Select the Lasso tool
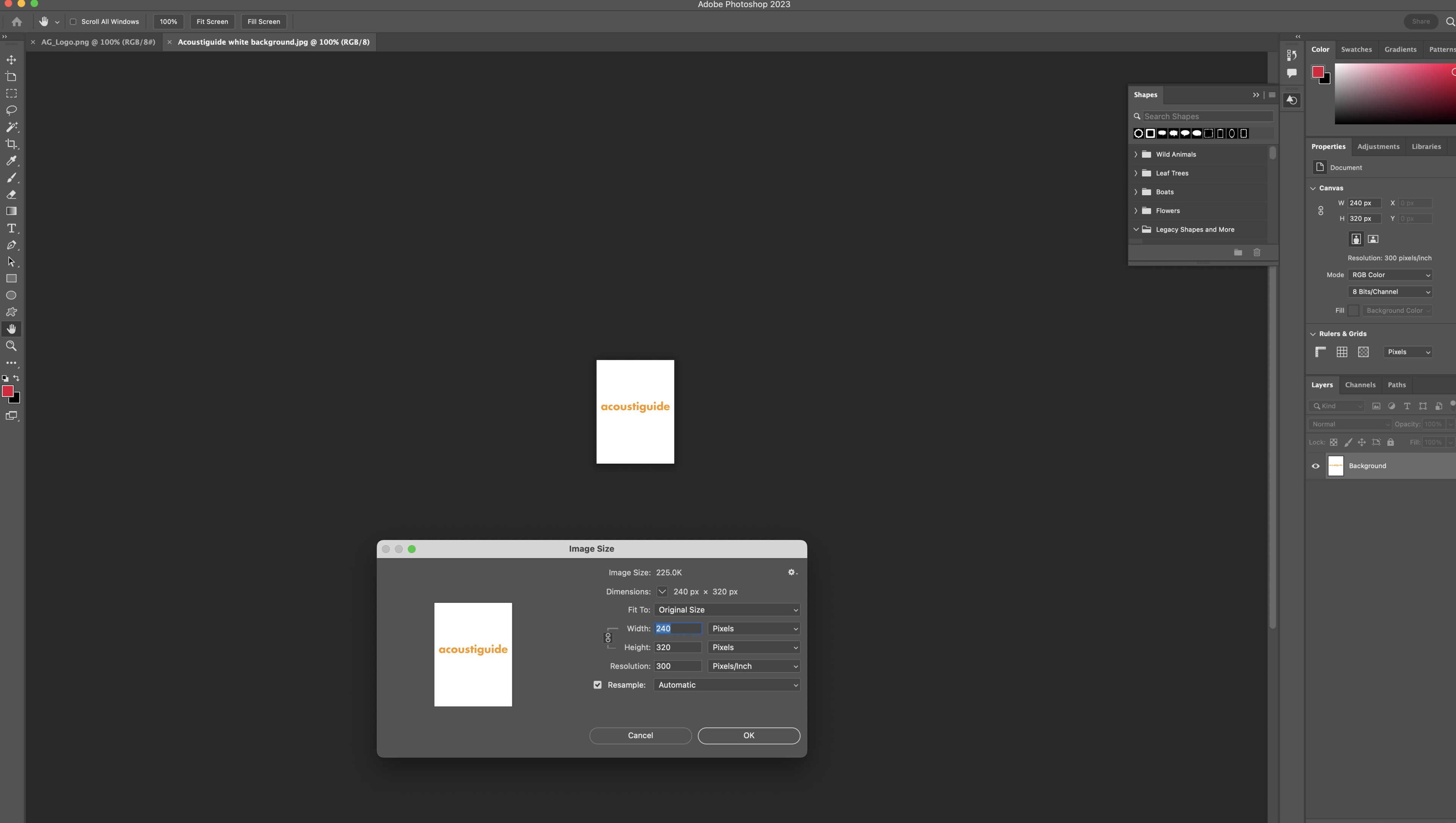 point(11,110)
